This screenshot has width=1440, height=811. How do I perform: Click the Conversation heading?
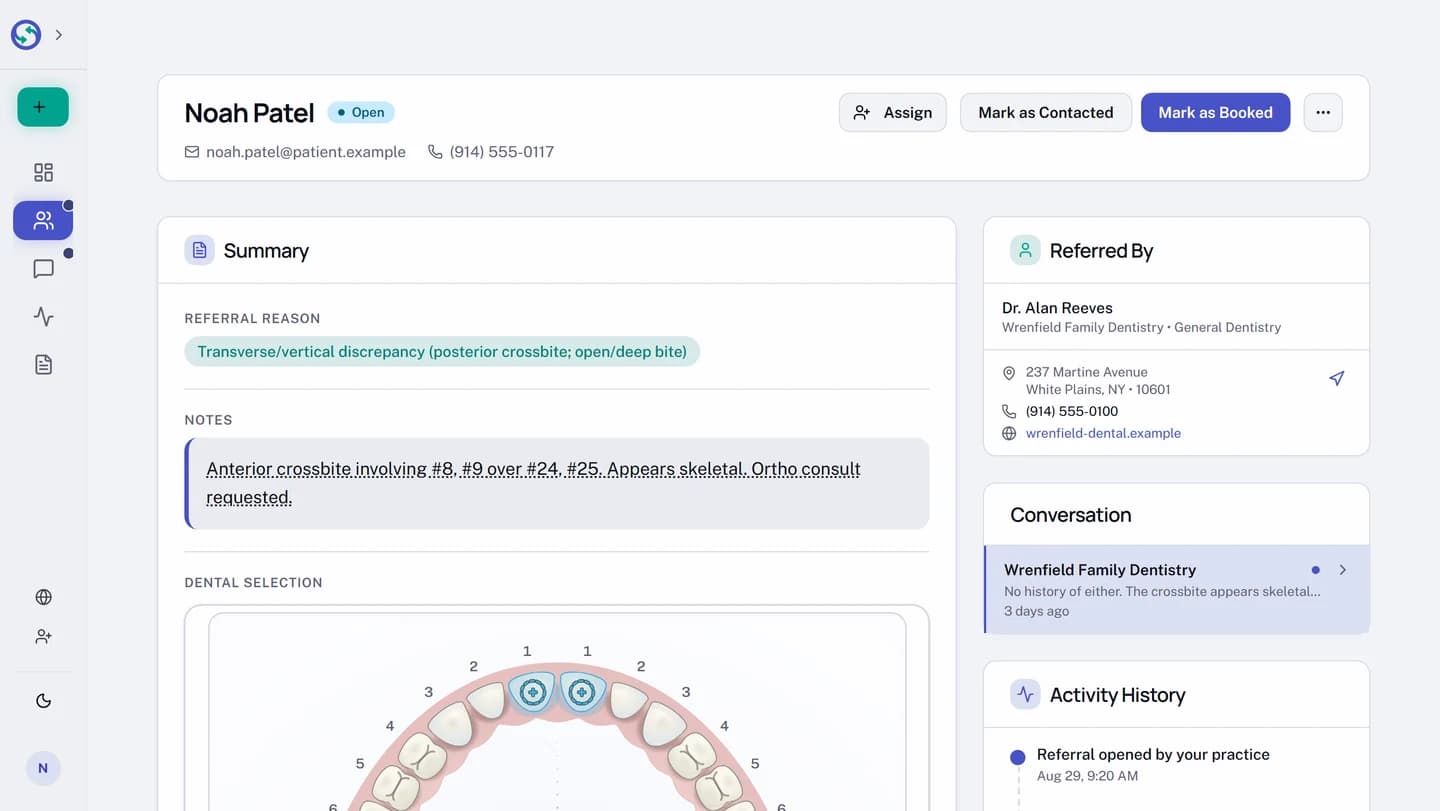click(x=1070, y=515)
